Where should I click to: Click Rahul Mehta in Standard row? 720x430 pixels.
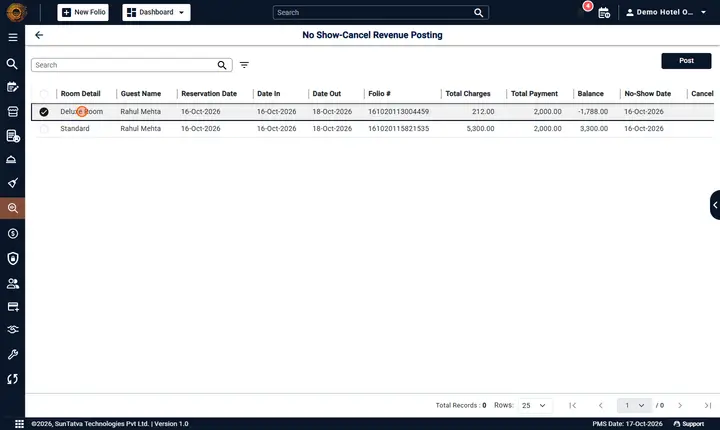(x=141, y=129)
